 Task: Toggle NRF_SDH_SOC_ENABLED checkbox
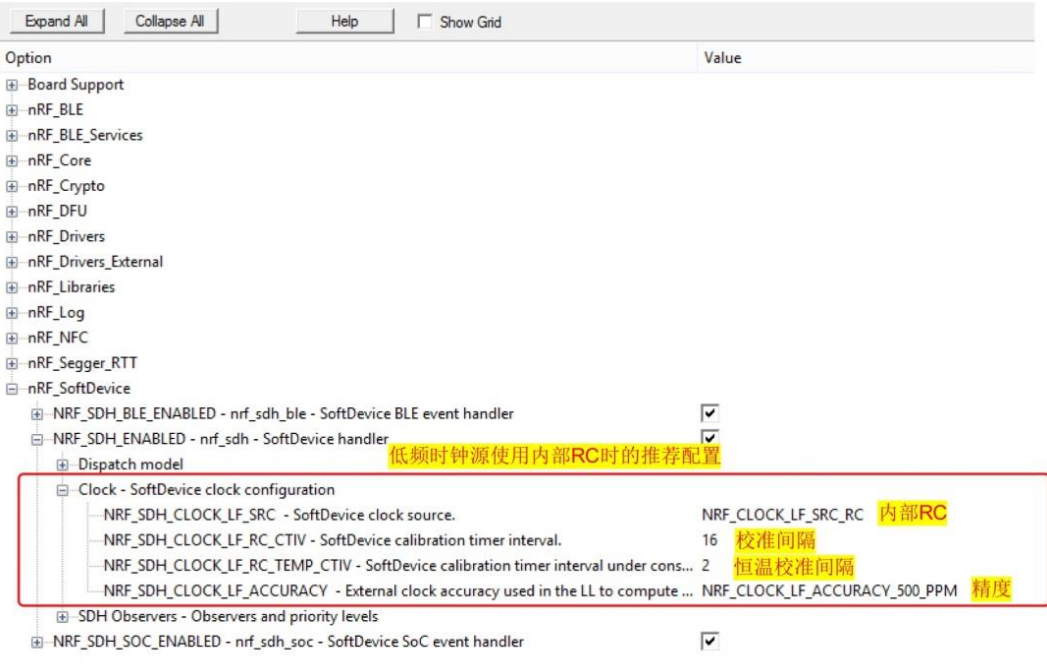point(710,641)
